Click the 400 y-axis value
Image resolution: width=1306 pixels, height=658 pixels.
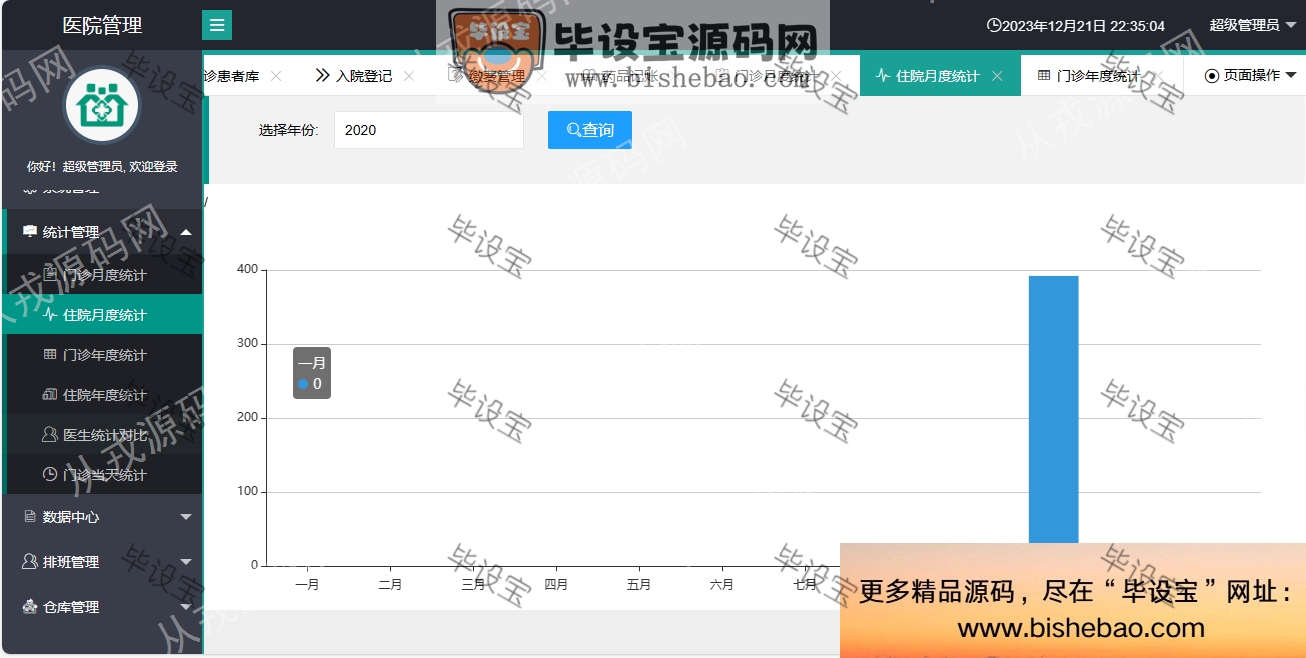(247, 270)
